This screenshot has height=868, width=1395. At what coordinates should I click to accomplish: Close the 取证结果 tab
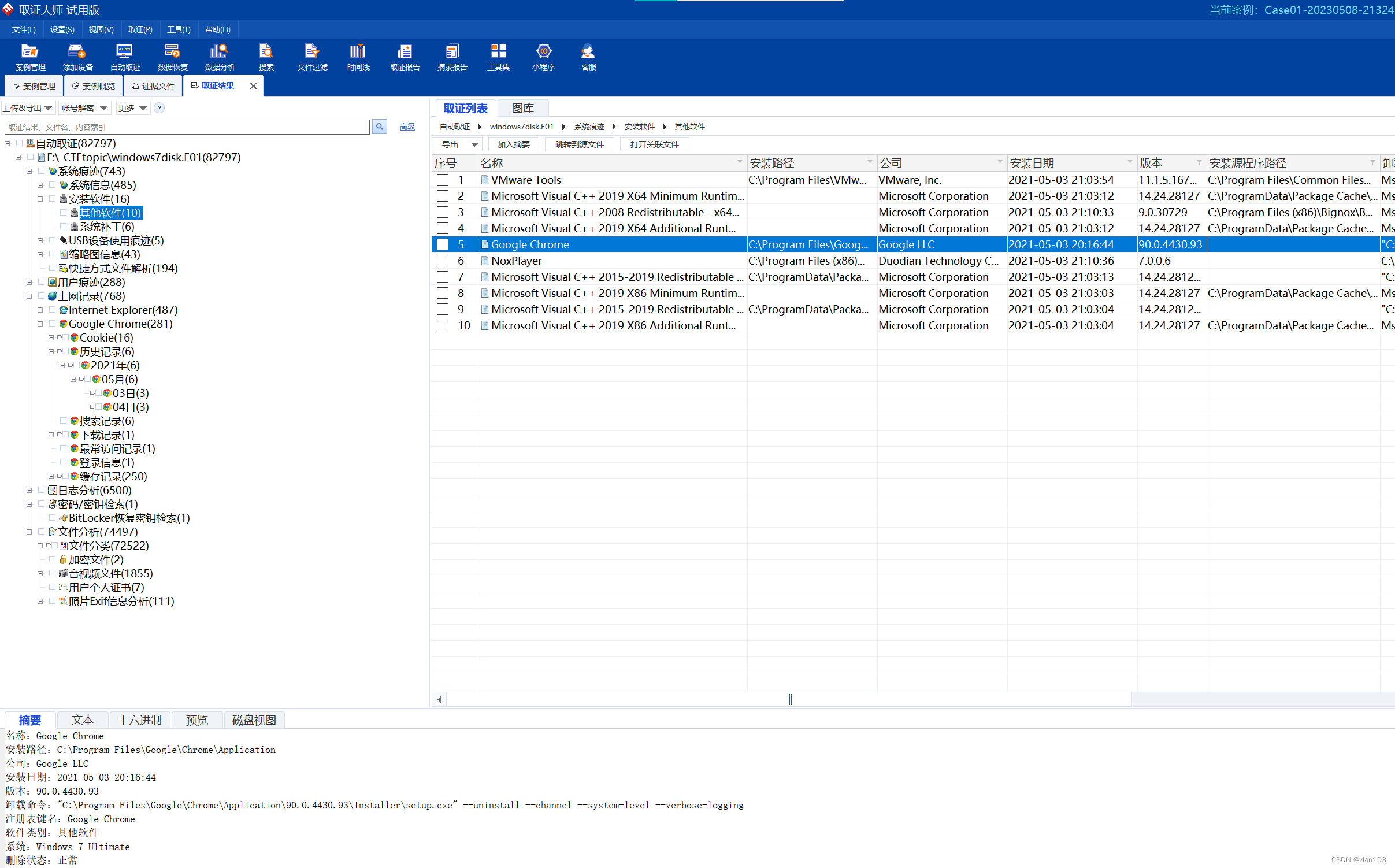253,86
